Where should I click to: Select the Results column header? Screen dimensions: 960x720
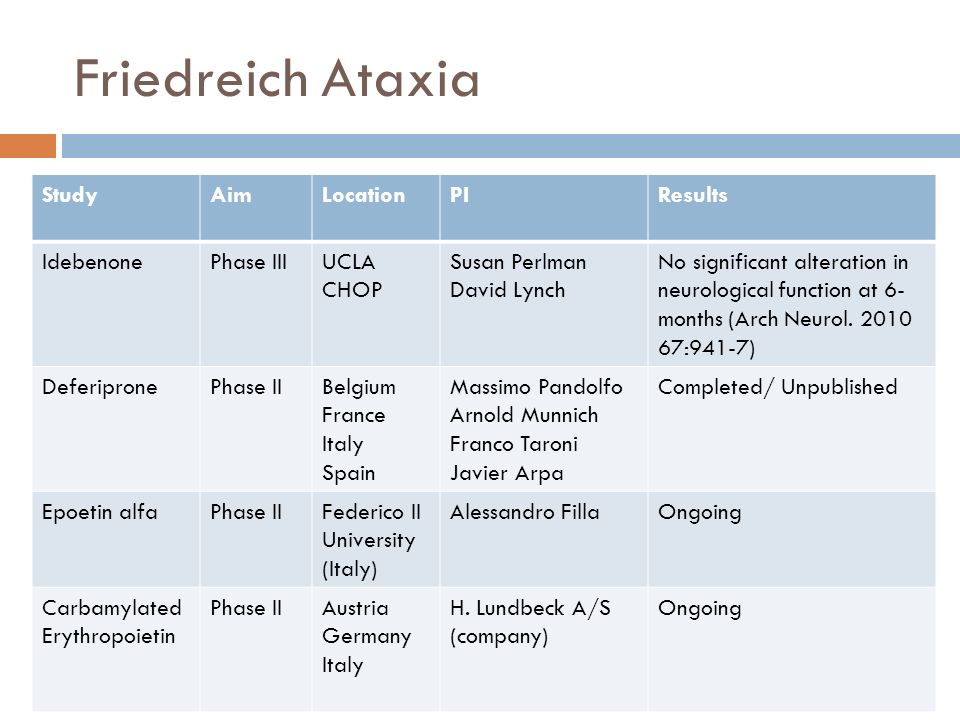coord(792,207)
